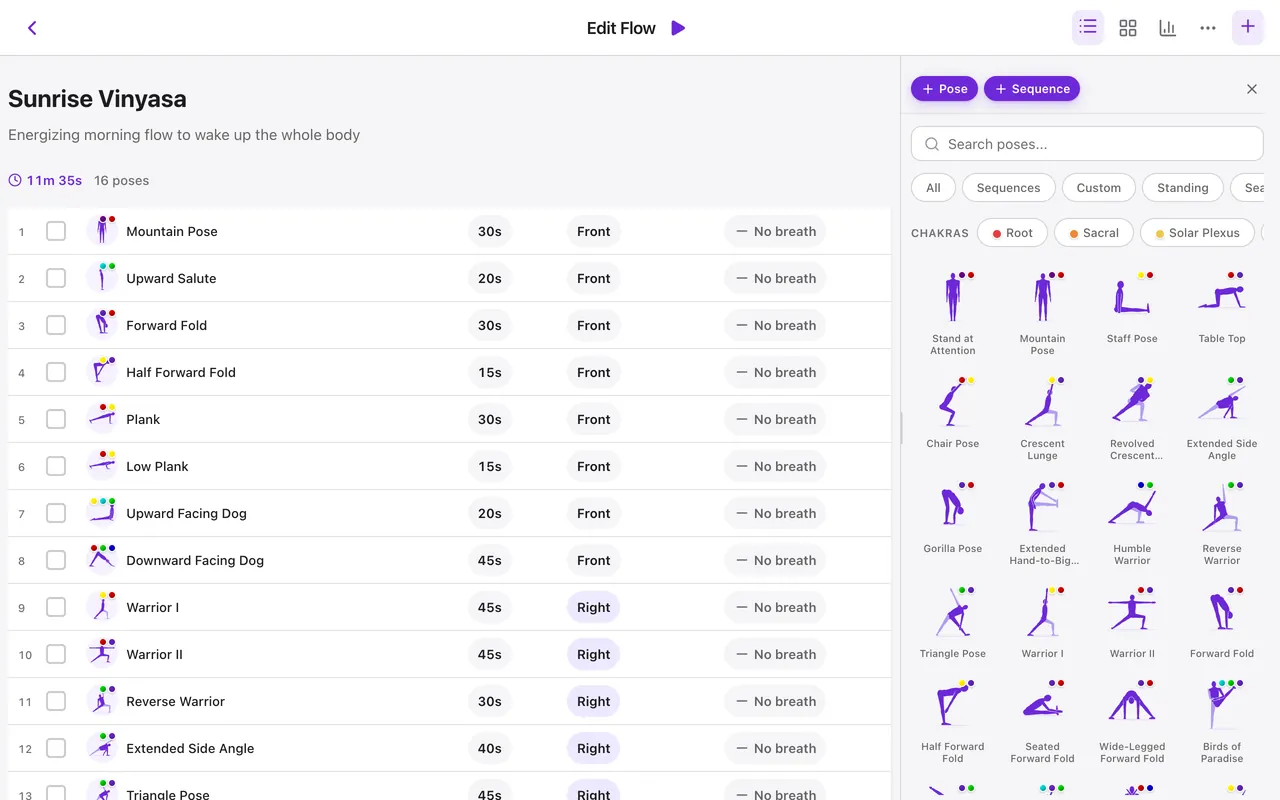Show the Sequences filter
Image resolution: width=1280 pixels, height=800 pixels.
(1008, 188)
